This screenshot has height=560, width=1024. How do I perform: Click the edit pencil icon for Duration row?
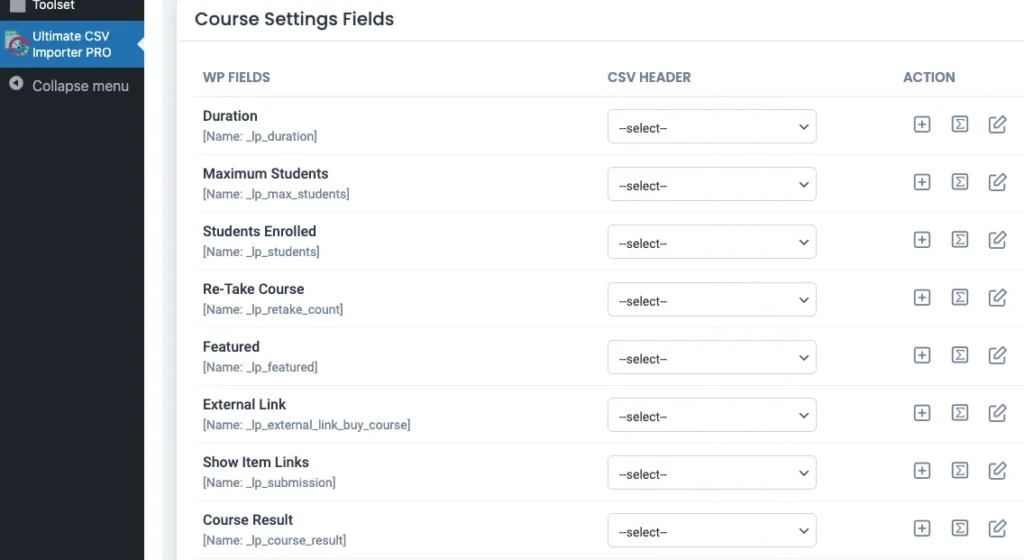click(x=997, y=125)
